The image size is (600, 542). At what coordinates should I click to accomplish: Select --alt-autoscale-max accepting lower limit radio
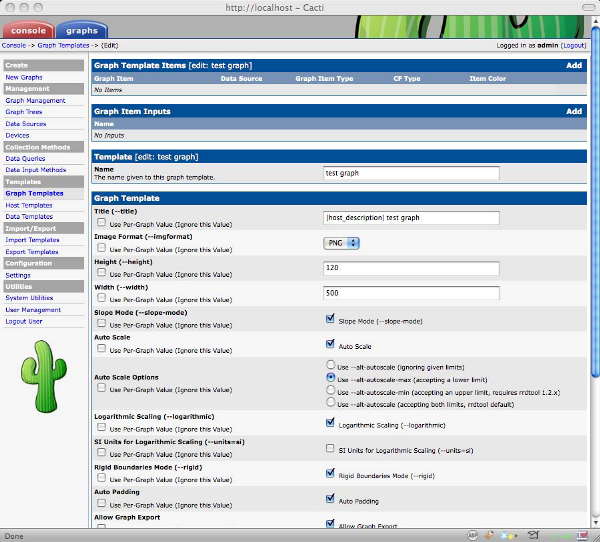331,377
